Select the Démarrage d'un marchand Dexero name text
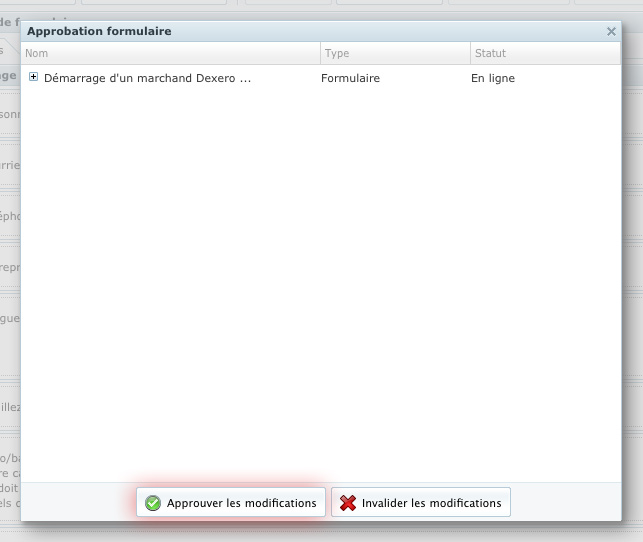643x542 pixels. pos(147,78)
